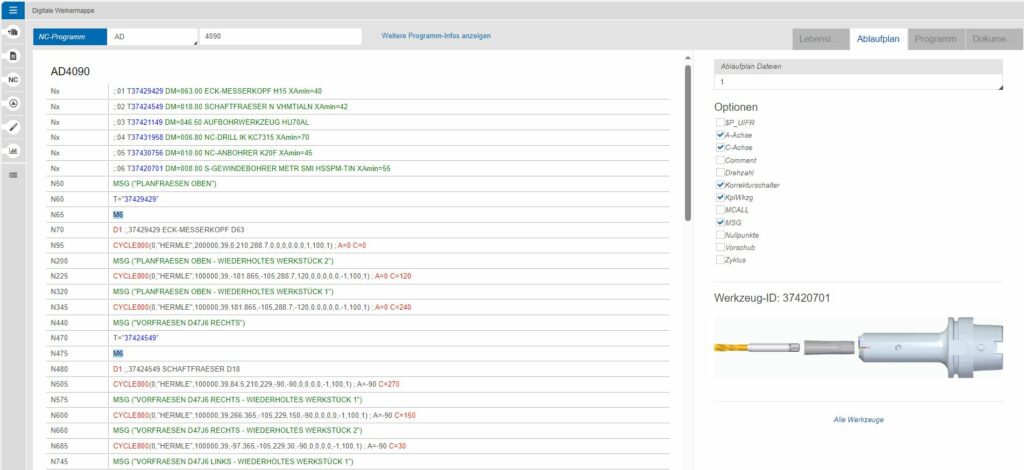Enable the Vorschub option
This screenshot has height=470, width=1024.
720,247
